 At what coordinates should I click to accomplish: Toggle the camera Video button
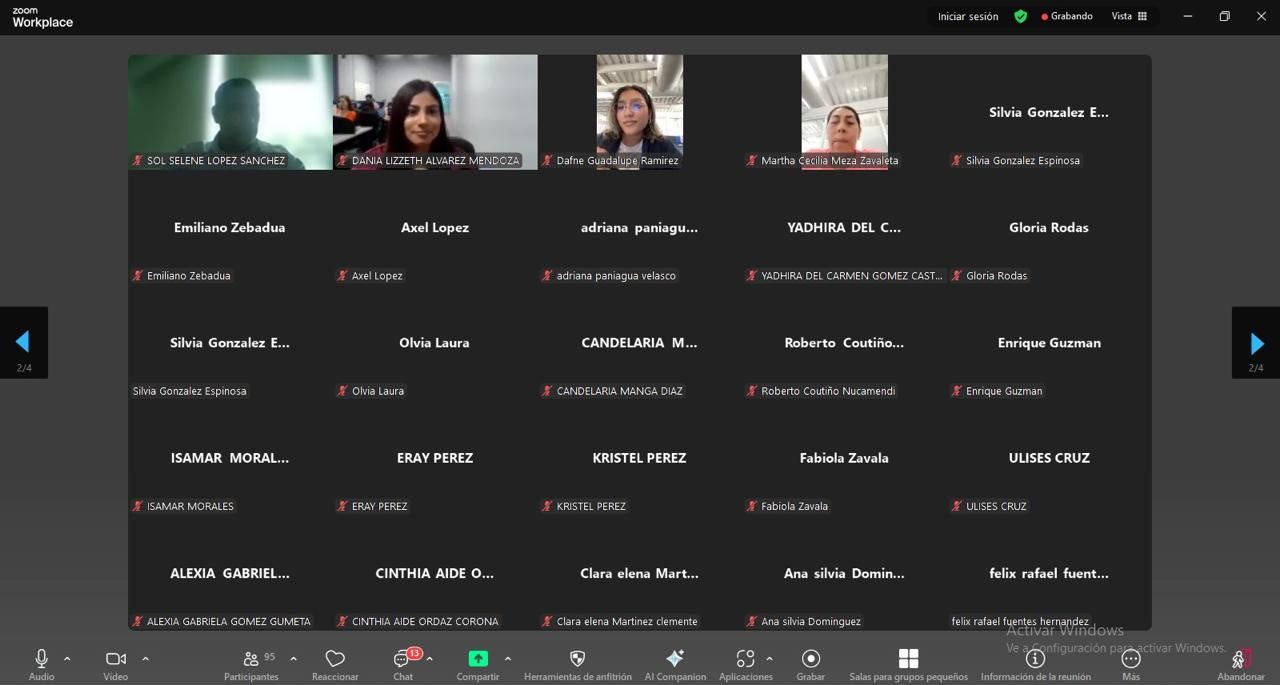116,659
